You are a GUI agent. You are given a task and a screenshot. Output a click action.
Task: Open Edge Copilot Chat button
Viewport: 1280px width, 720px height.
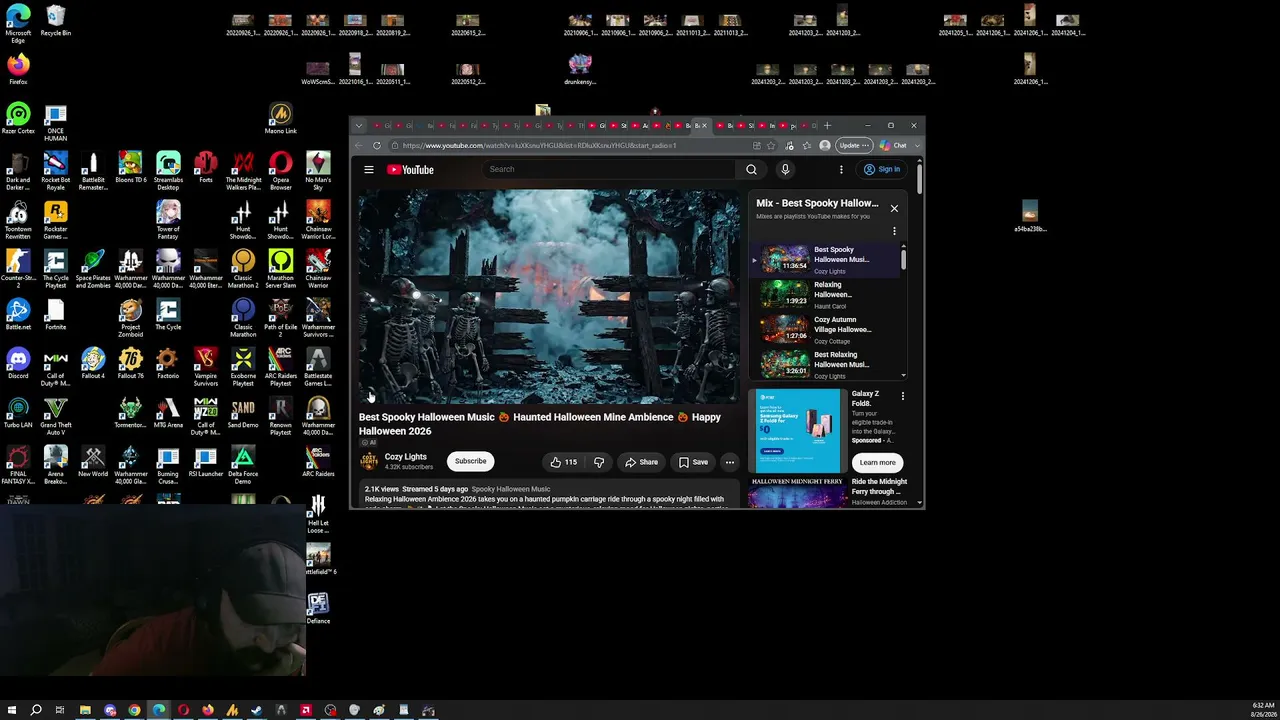[x=893, y=146]
